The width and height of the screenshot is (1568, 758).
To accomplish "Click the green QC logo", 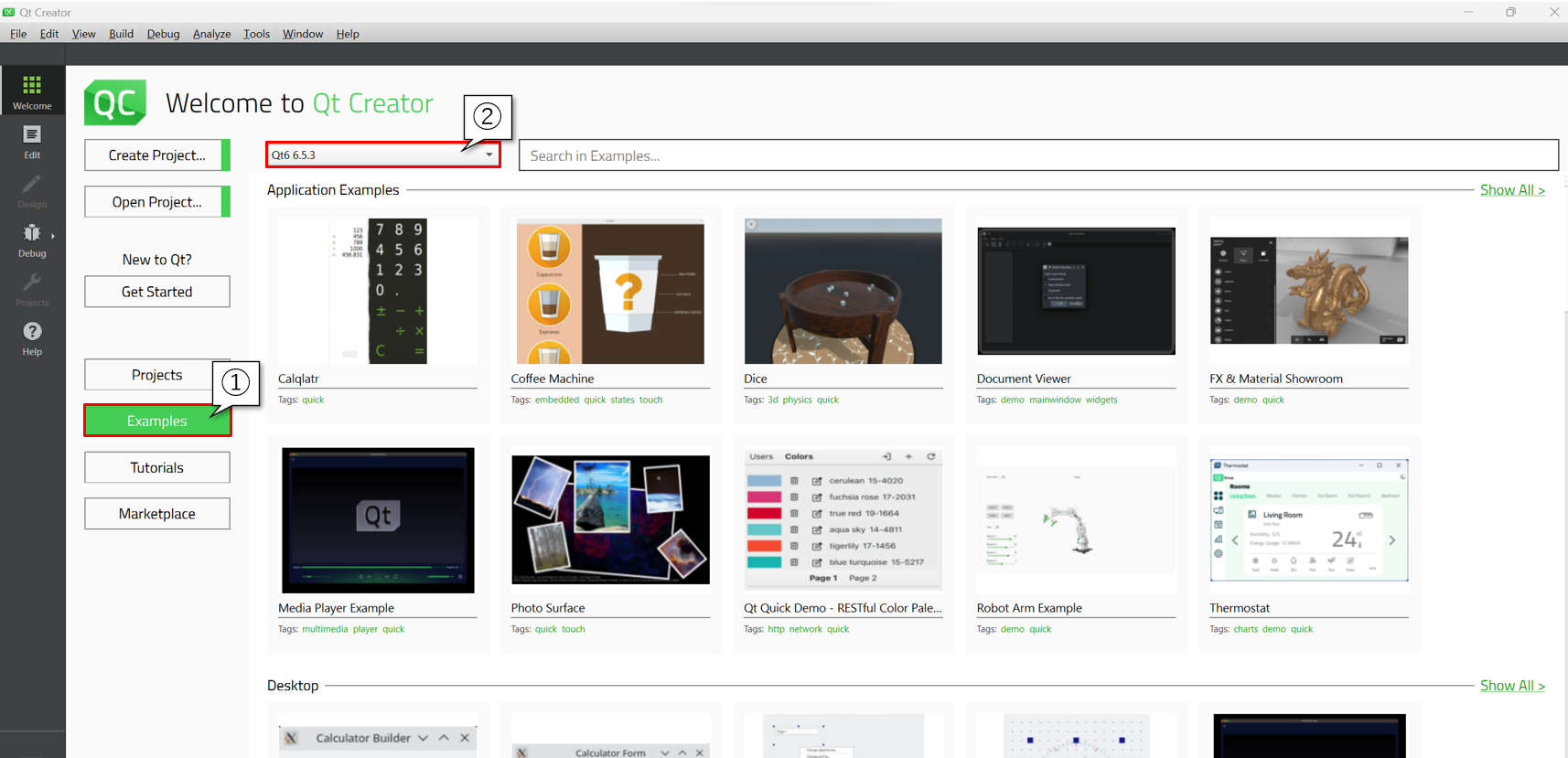I will coord(115,102).
